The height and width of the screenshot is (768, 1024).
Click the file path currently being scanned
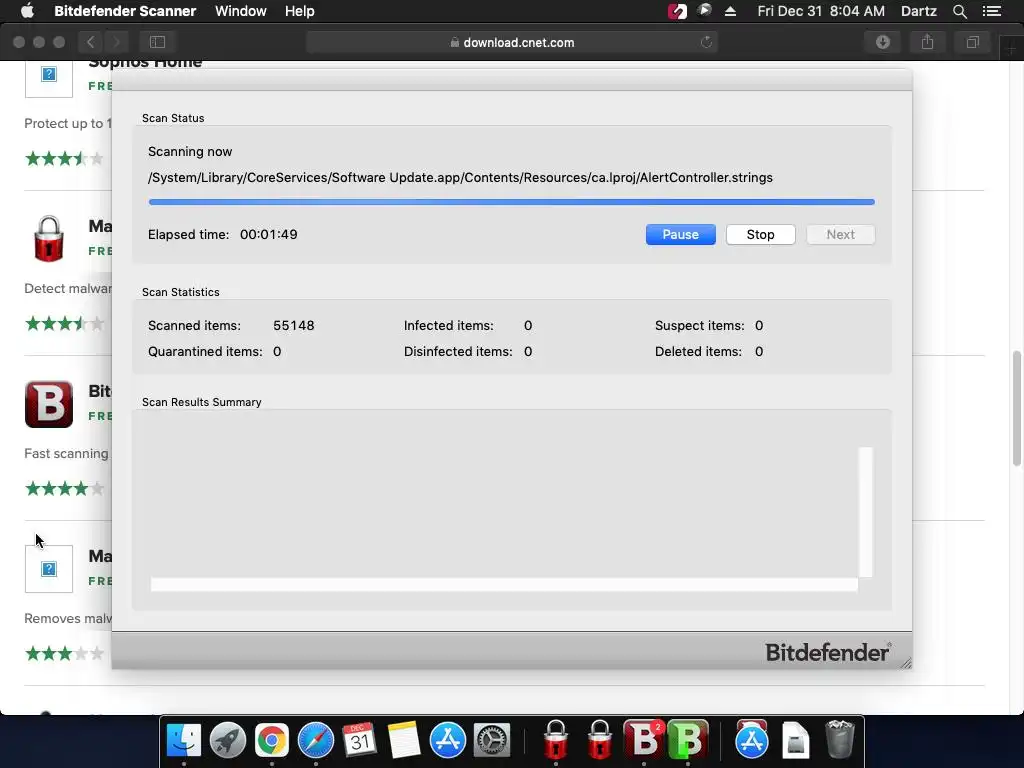tap(460, 178)
